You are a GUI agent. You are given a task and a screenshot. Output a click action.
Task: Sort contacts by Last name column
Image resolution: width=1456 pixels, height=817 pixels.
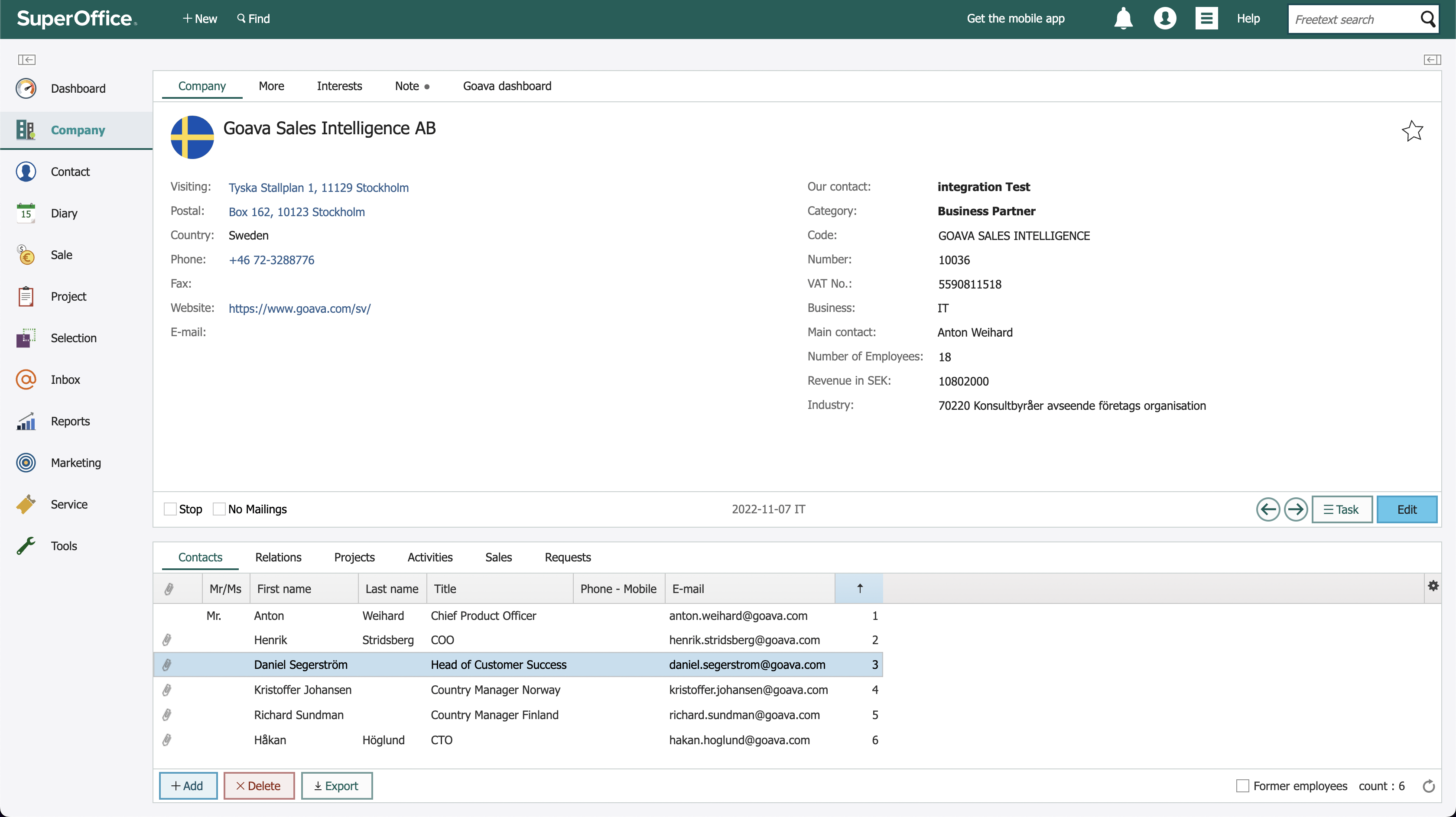tap(392, 589)
